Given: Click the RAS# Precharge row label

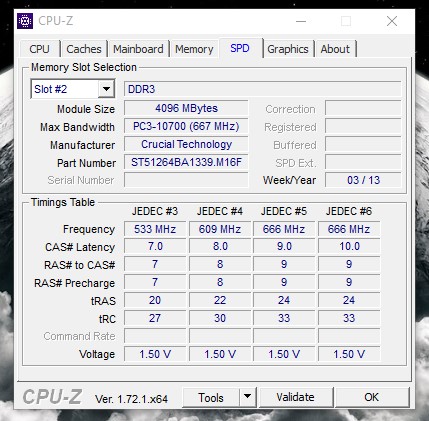Looking at the screenshot, I should click(74, 283).
